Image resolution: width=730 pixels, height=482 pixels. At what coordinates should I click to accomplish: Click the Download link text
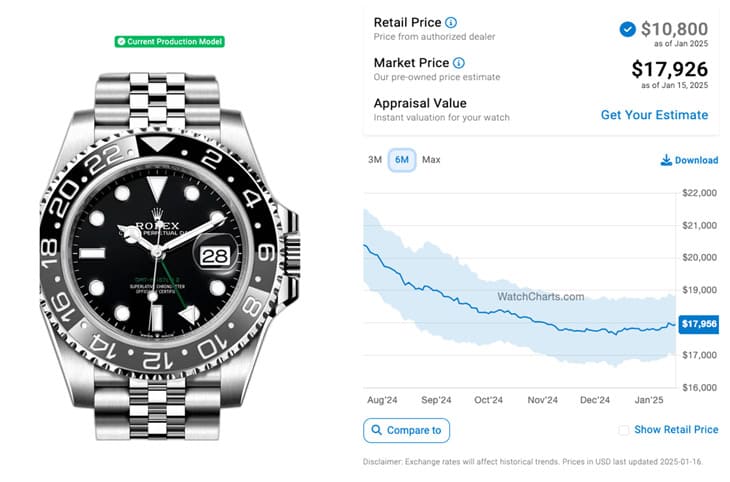pyautogui.click(x=696, y=160)
